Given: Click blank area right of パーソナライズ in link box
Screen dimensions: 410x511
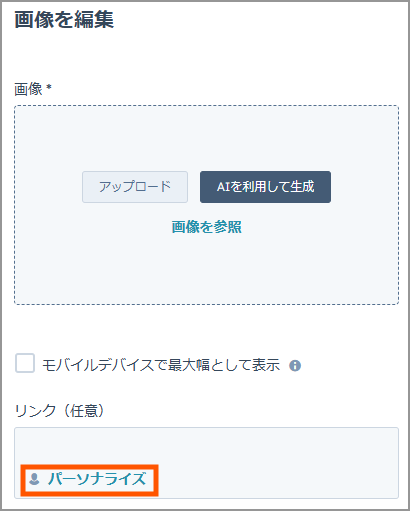Looking at the screenshot, I should click(277, 480).
